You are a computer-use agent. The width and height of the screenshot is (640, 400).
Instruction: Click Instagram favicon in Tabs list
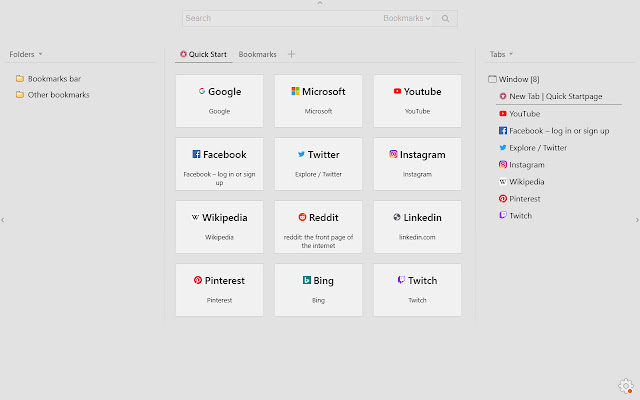point(503,164)
